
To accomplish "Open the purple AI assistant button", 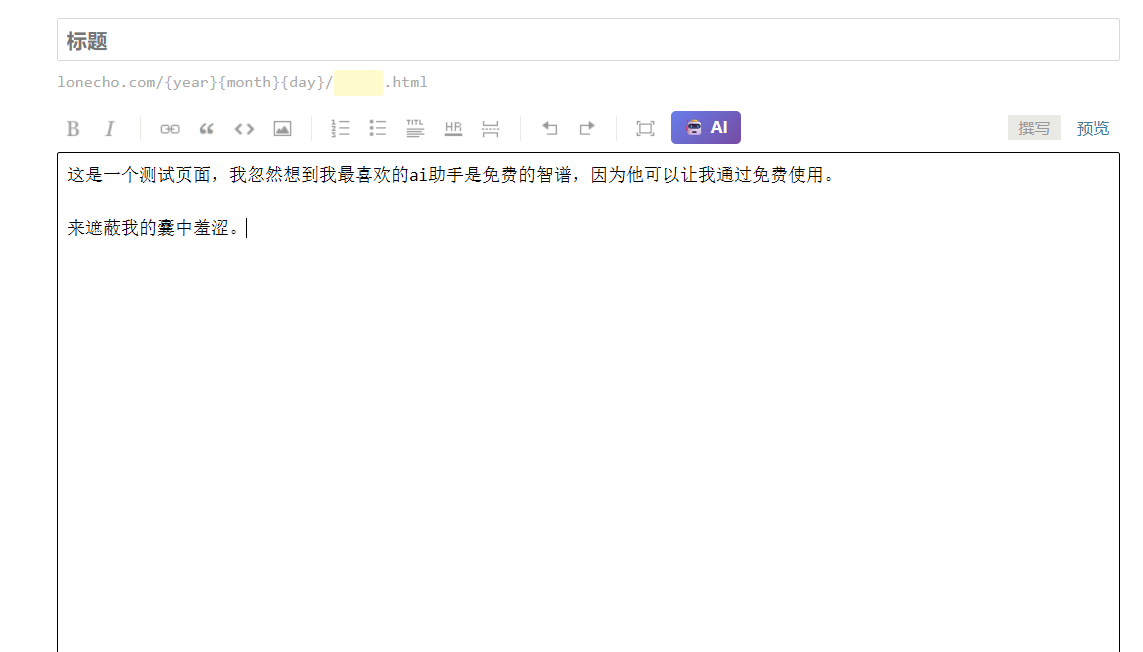I will 706,128.
